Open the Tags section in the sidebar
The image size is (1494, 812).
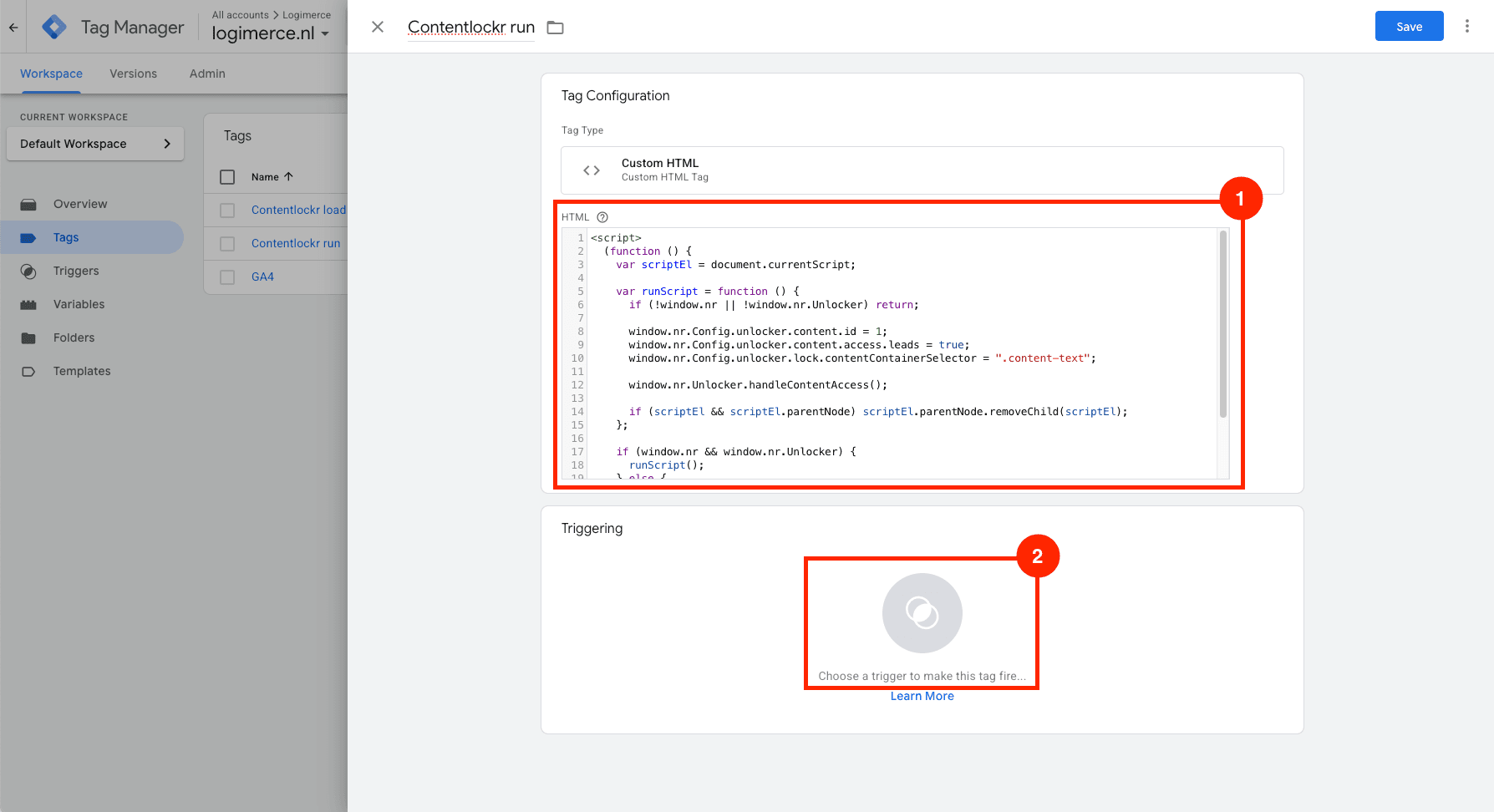click(x=65, y=237)
